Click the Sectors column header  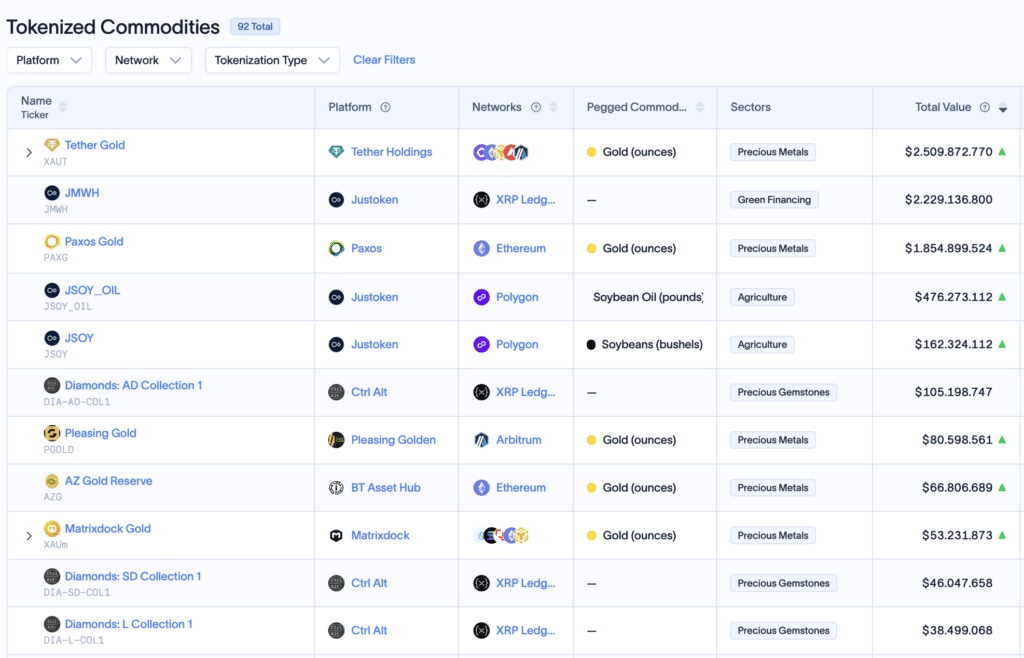[x=750, y=107]
